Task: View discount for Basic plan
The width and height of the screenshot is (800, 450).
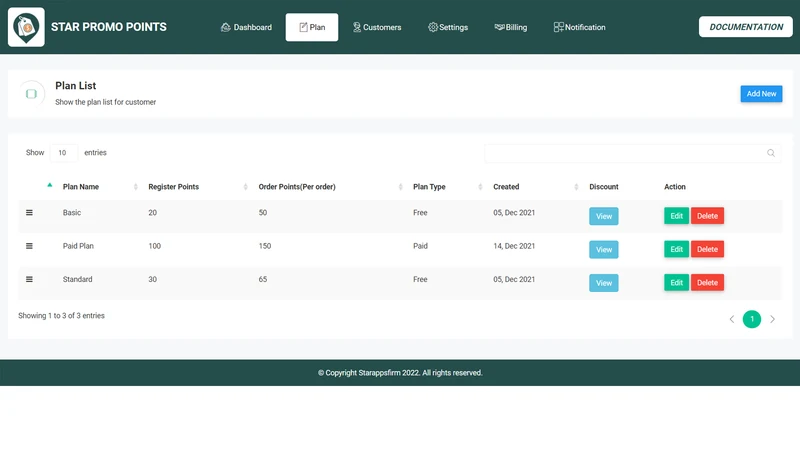Action: pyautogui.click(x=604, y=216)
